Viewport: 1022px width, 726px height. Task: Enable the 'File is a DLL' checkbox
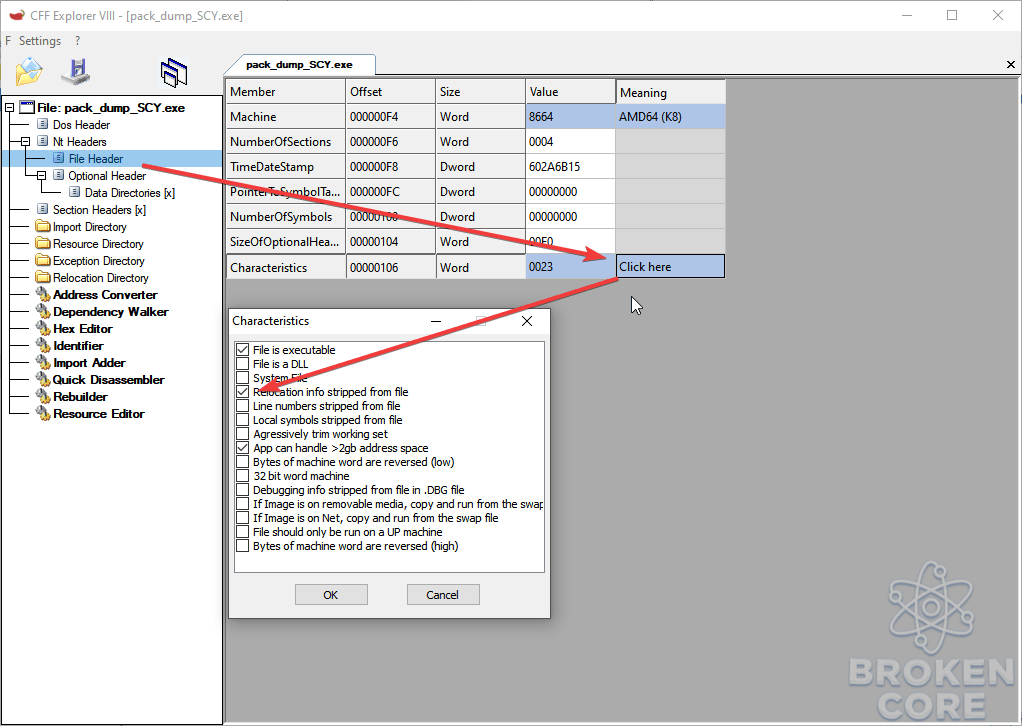click(242, 364)
